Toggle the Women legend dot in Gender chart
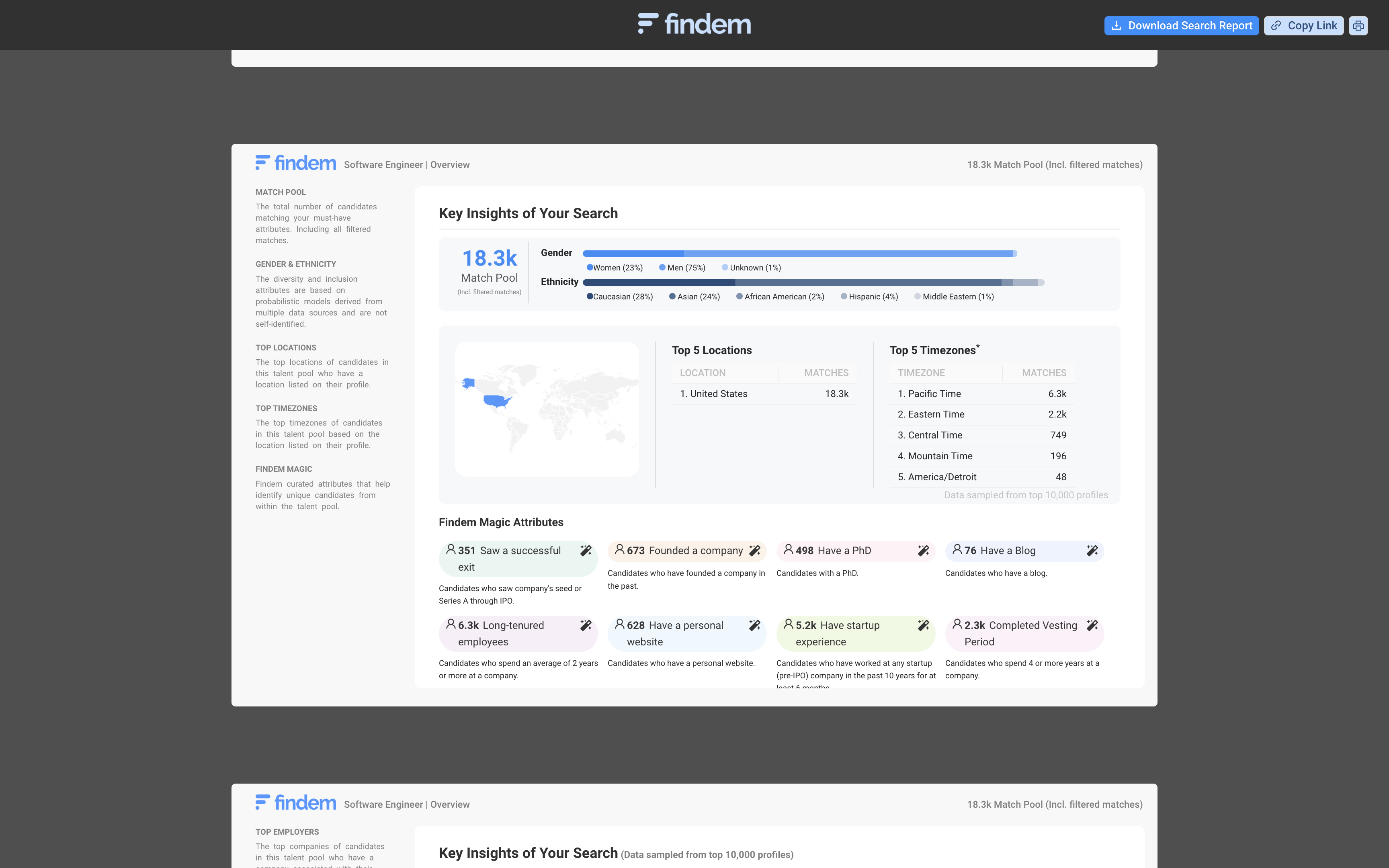 (x=590, y=268)
